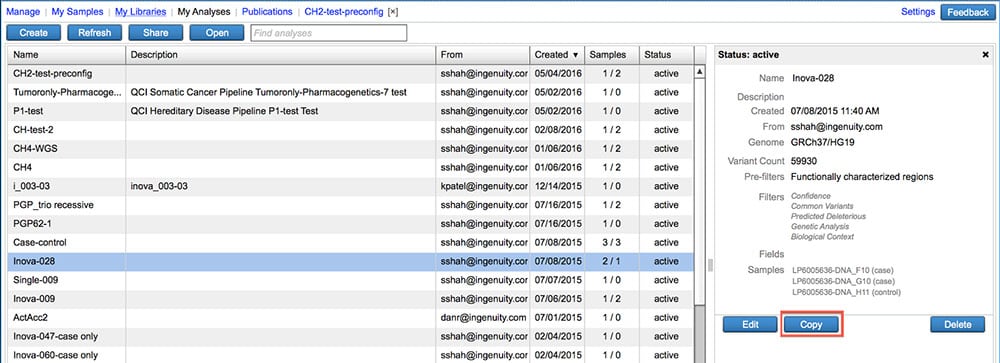Screen dimensions: 1000x363
Task: Open Settings link
Action: click(918, 11)
